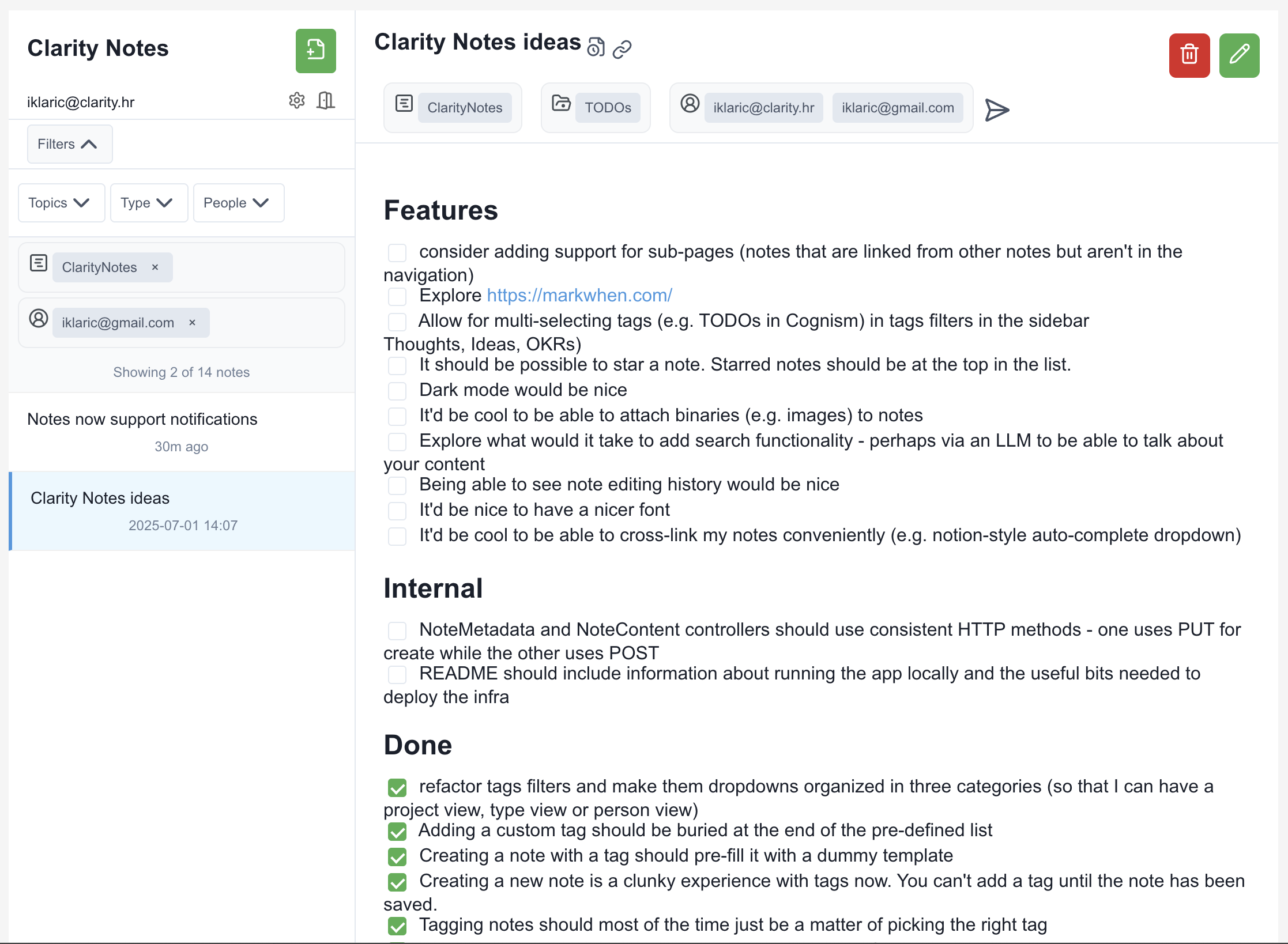This screenshot has width=1288, height=944.
Task: Click the Showing 2 of 14 notes text
Action: 182,372
